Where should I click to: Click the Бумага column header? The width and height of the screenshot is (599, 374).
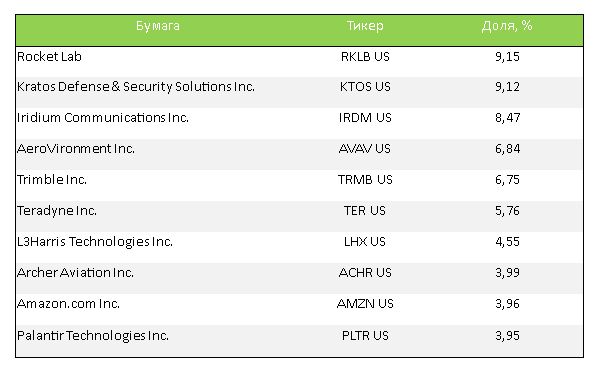click(x=158, y=26)
